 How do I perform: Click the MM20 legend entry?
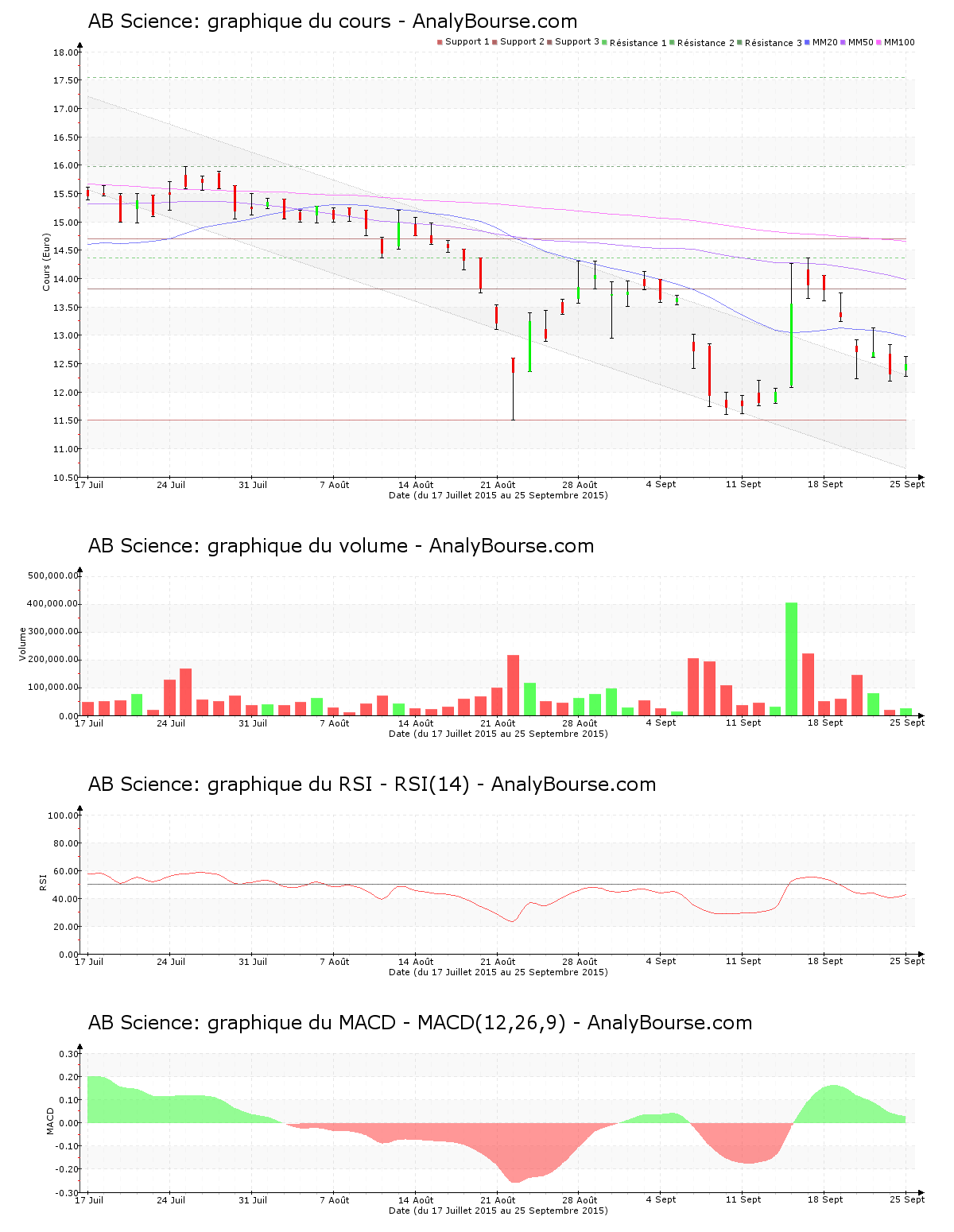(822, 42)
